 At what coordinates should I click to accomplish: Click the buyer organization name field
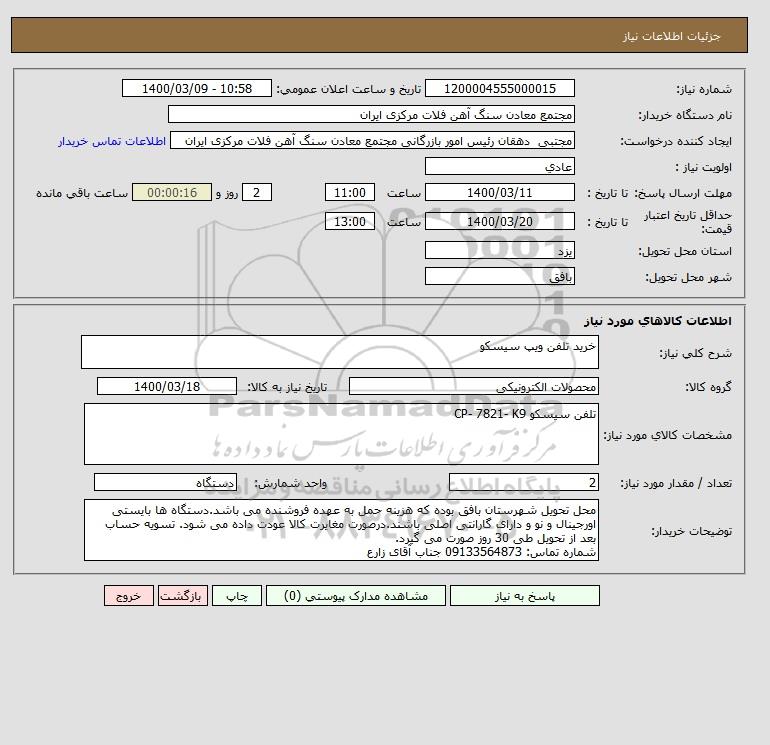click(371, 114)
